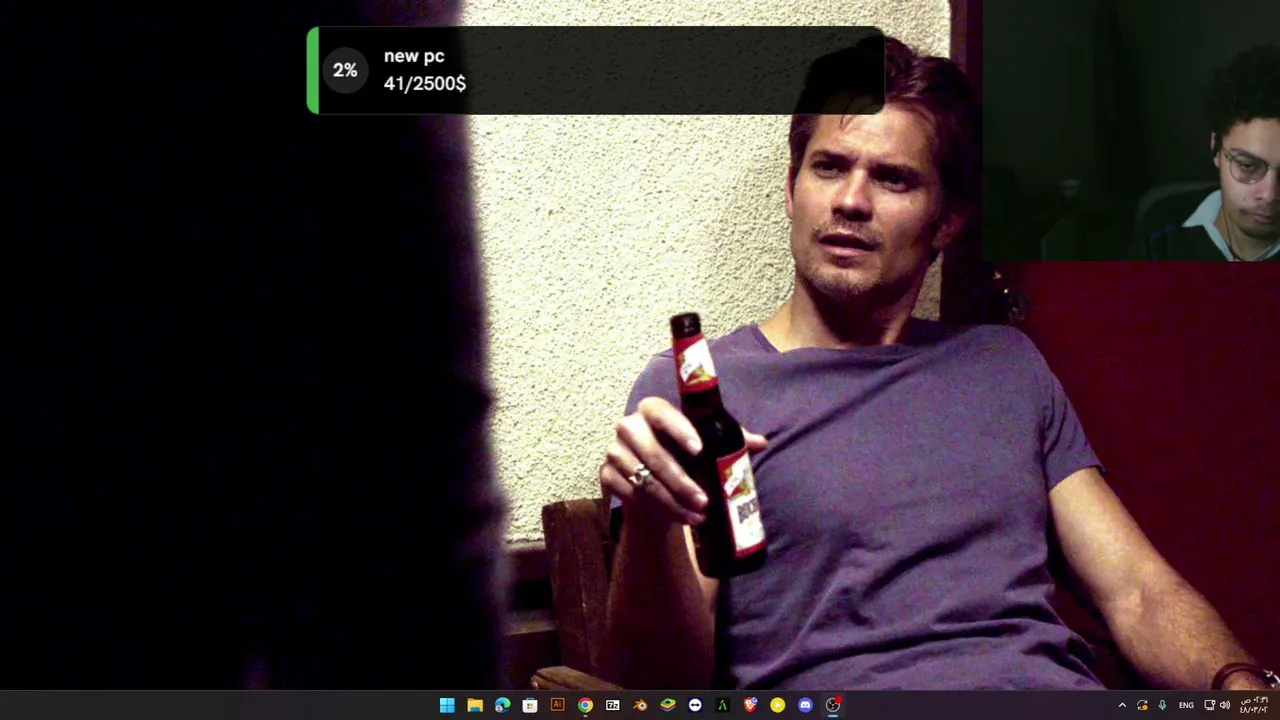Open network settings from the tray
Screen dimensions: 1280x720
(x=1210, y=705)
